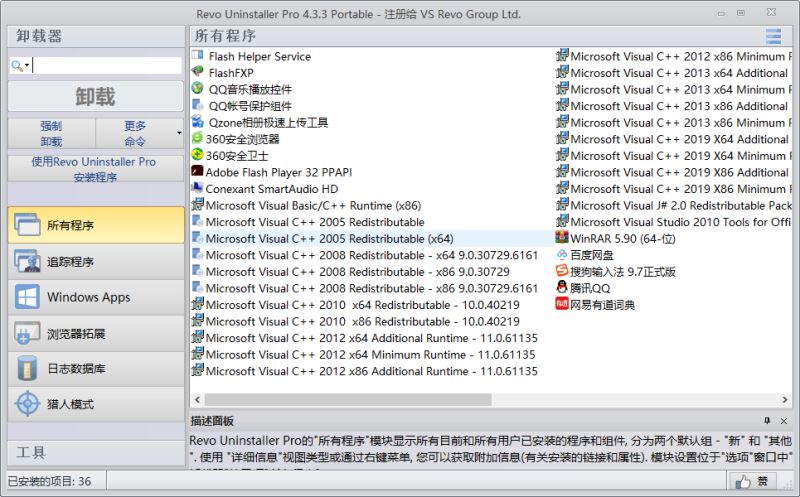Click the Flash Helper Service icon

pyautogui.click(x=197, y=55)
